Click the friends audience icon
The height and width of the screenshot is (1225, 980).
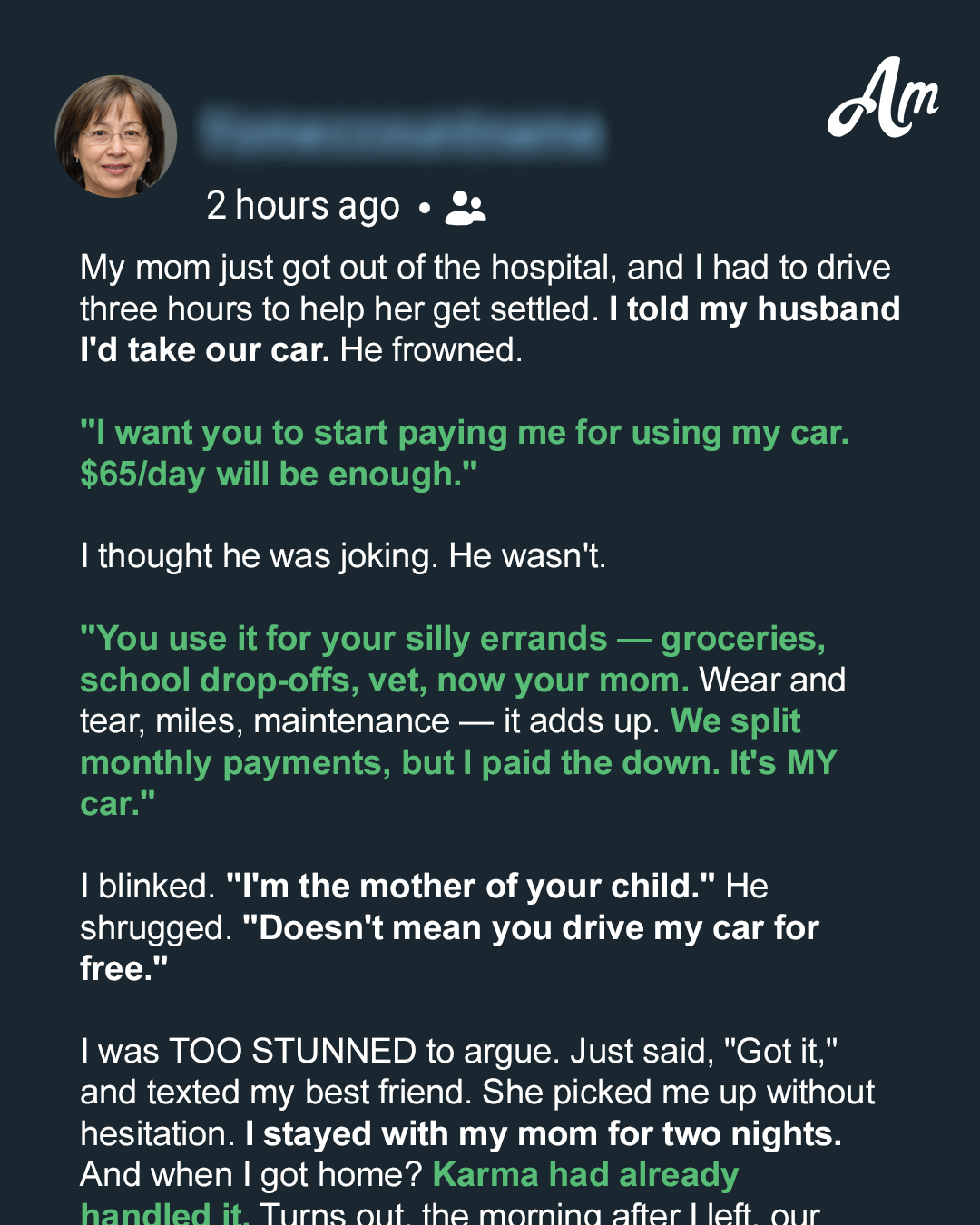[465, 208]
